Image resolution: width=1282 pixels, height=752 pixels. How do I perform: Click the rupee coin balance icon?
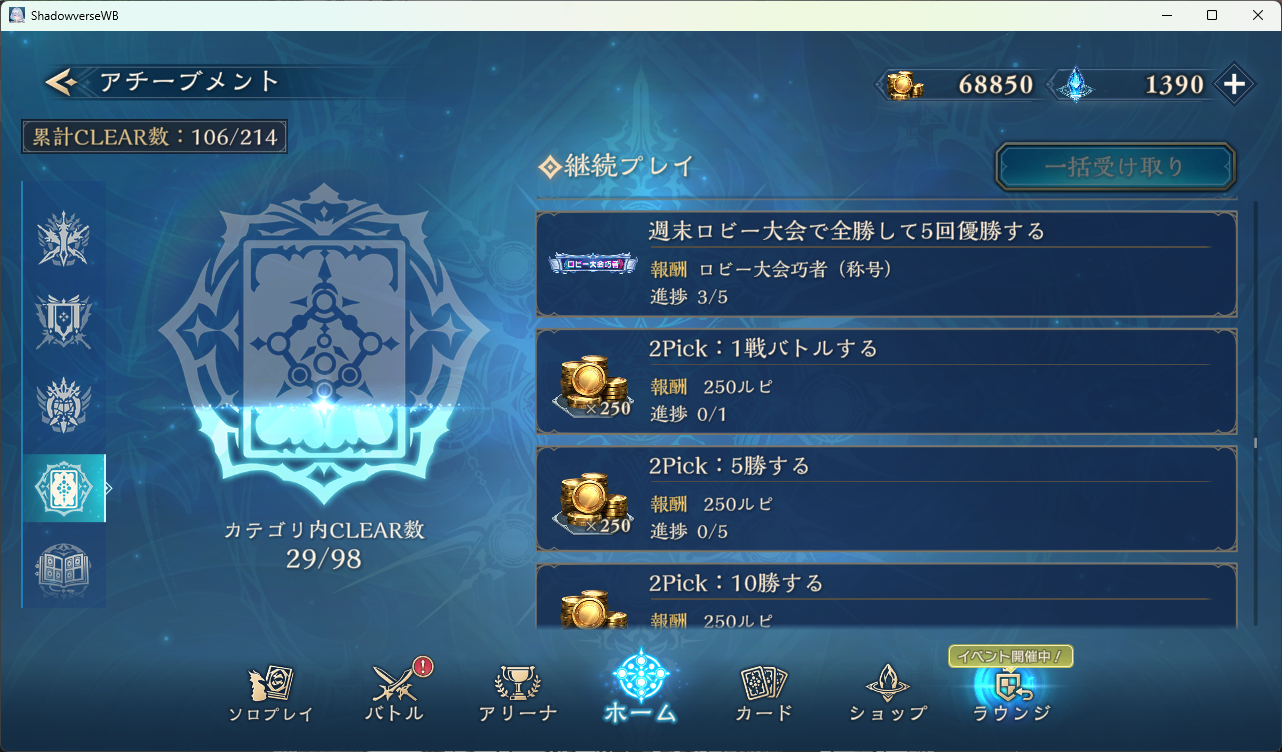pyautogui.click(x=905, y=85)
